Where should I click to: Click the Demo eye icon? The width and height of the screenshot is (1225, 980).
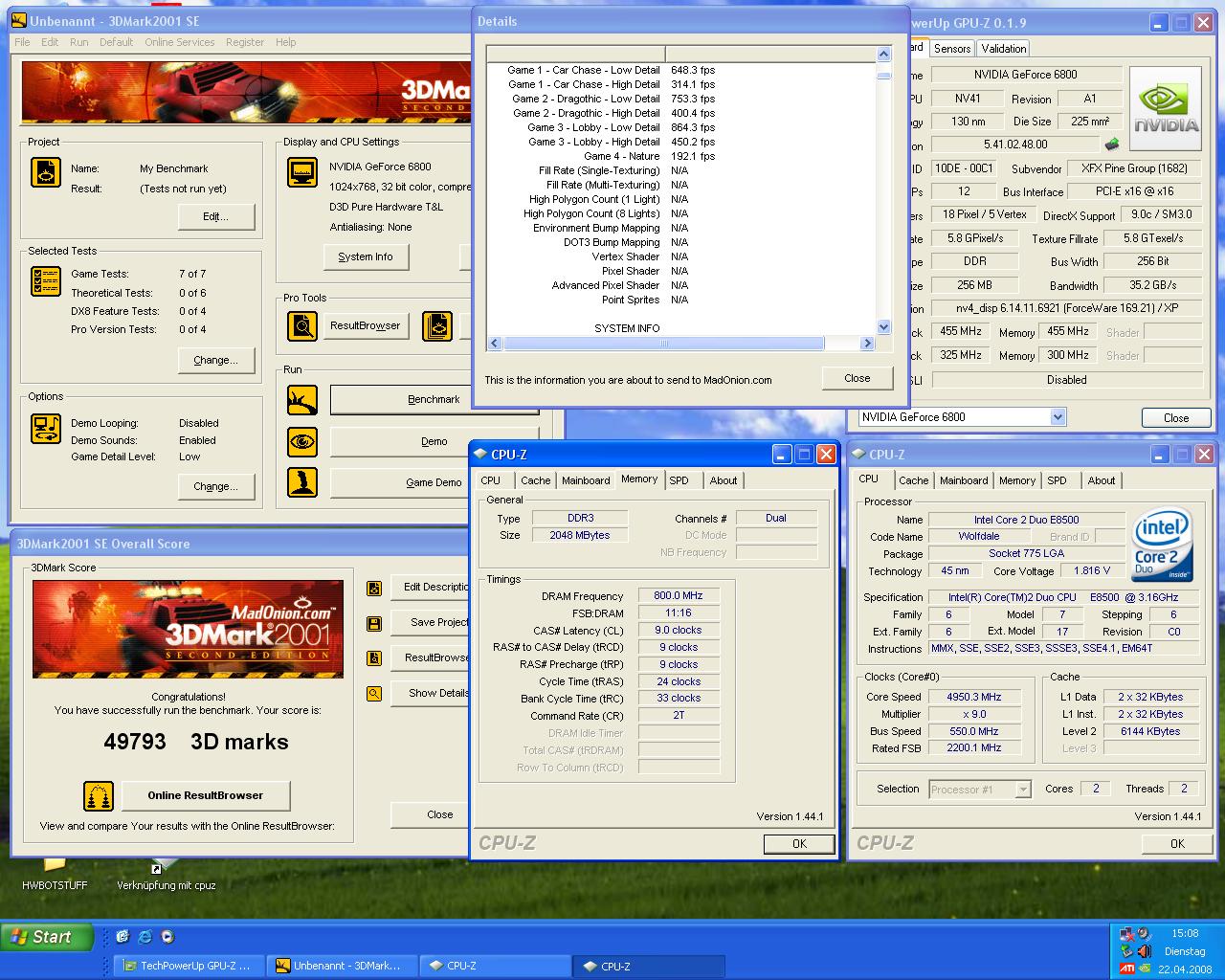pos(302,441)
